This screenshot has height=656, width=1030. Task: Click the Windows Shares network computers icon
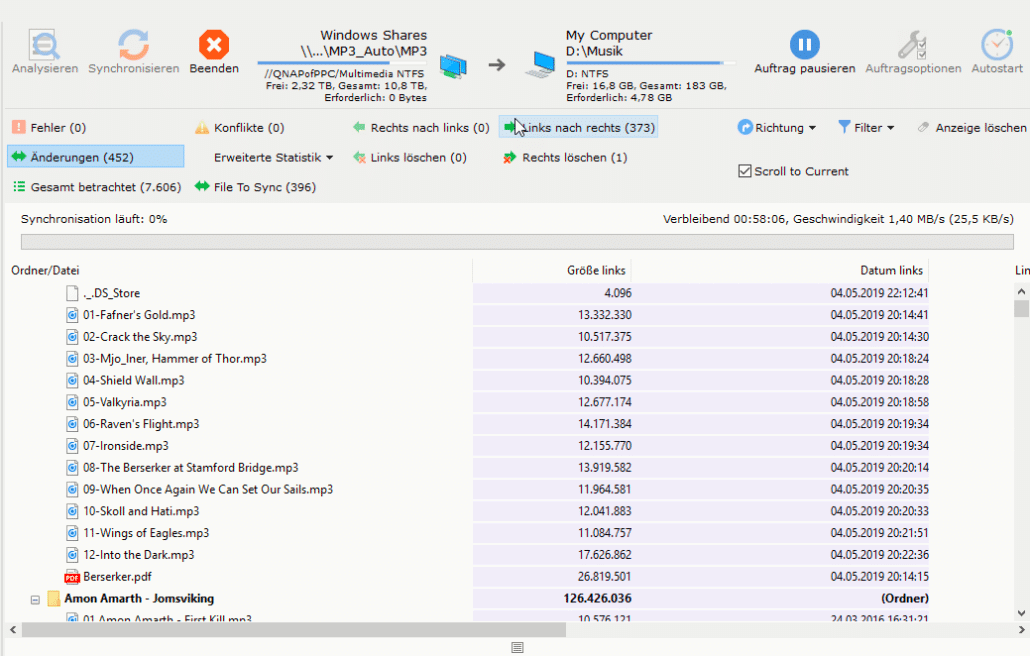pos(453,66)
